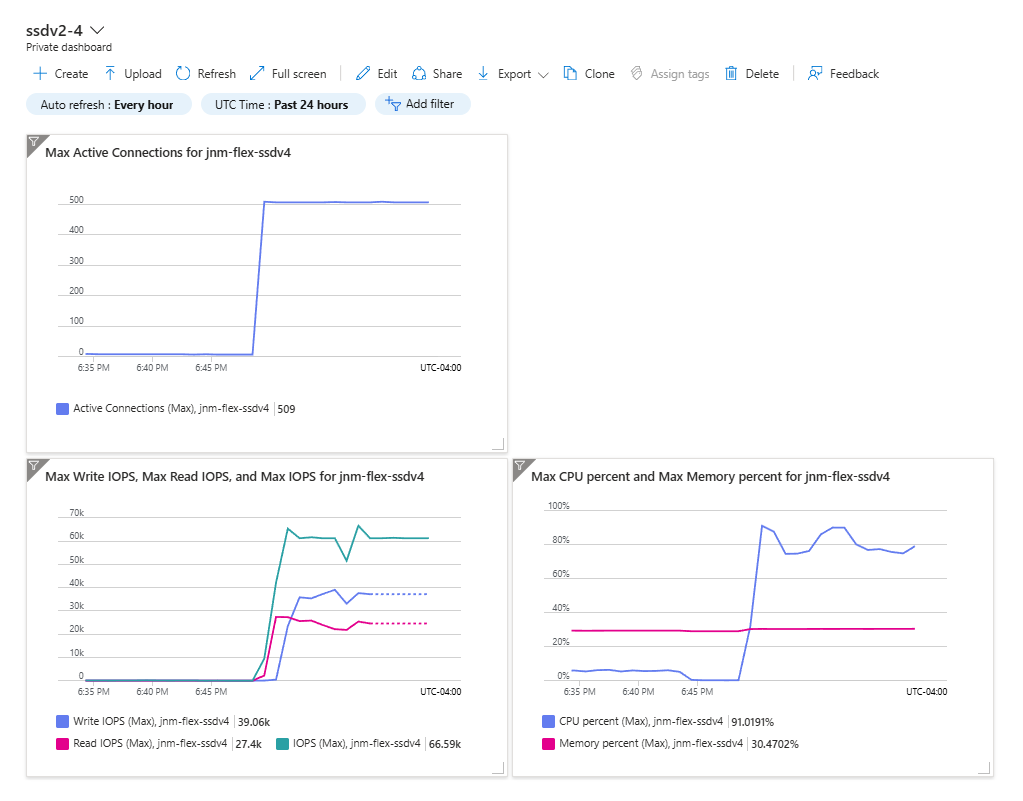The width and height of the screenshot is (1023, 801).
Task: Click the Share dashboard icon
Action: point(419,74)
